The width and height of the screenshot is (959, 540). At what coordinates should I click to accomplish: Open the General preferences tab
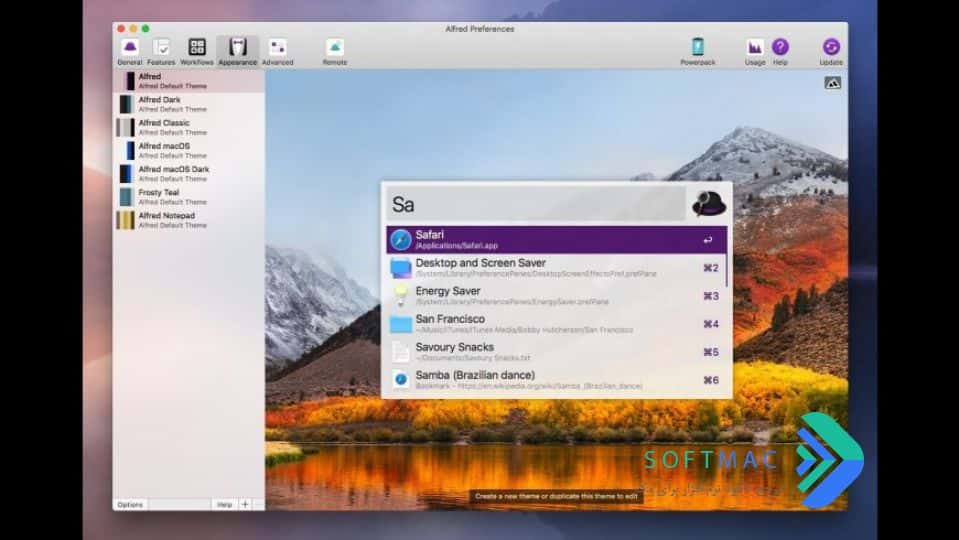[x=130, y=52]
